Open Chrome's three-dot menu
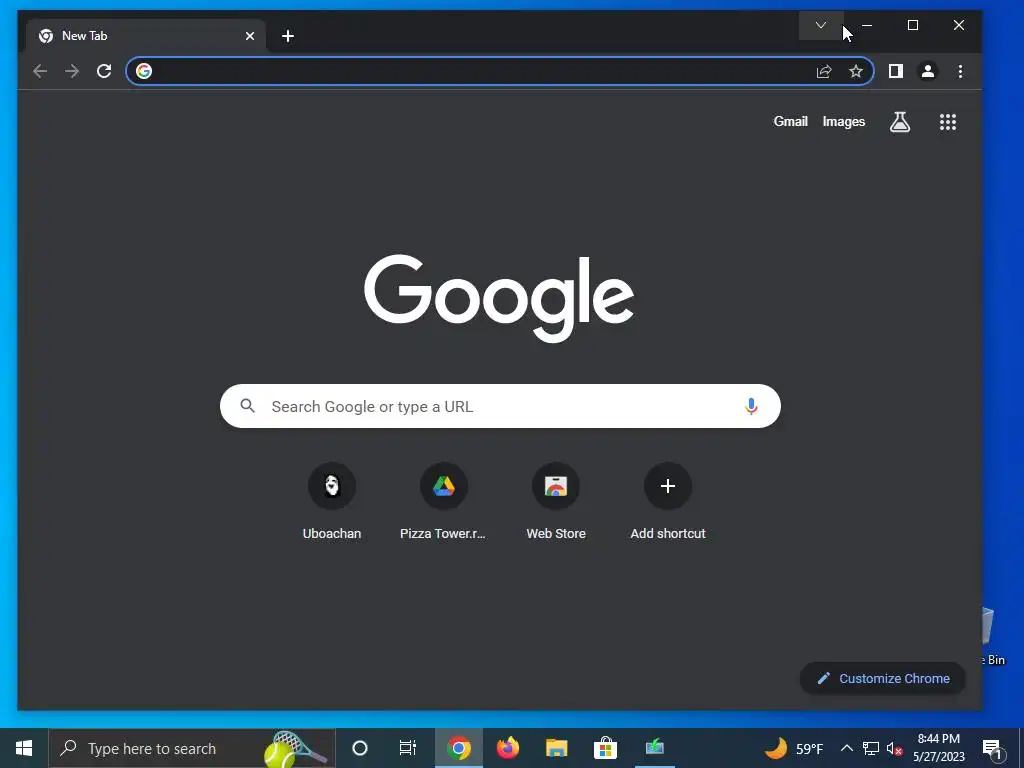Screen dimensions: 1024x768 point(960,71)
